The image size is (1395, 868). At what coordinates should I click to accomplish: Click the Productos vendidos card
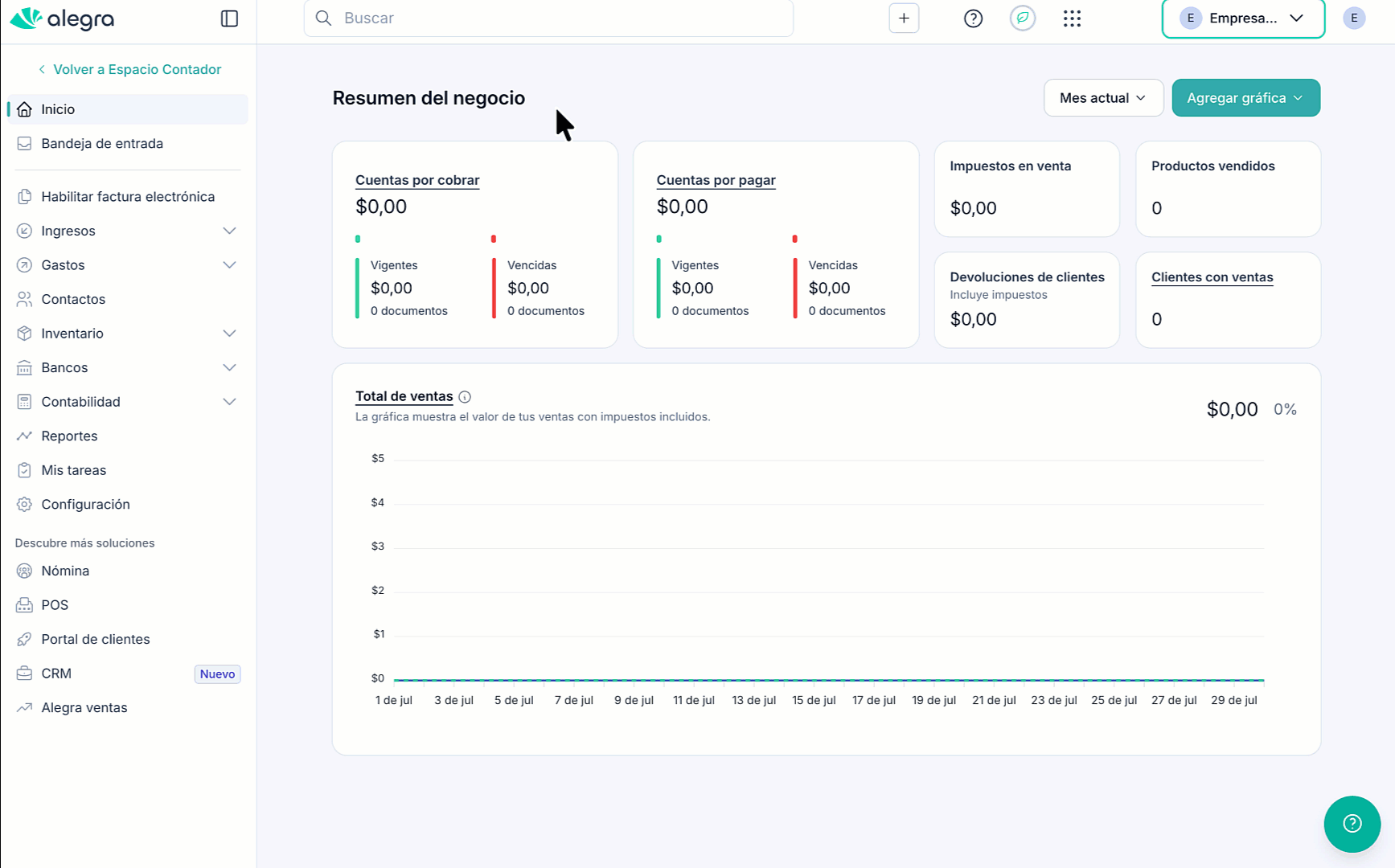[1228, 189]
